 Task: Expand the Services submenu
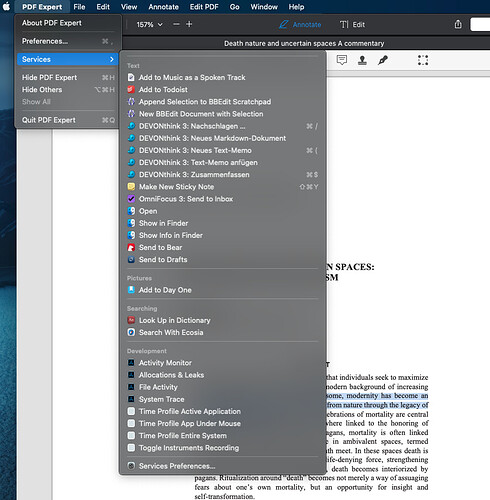click(67, 59)
